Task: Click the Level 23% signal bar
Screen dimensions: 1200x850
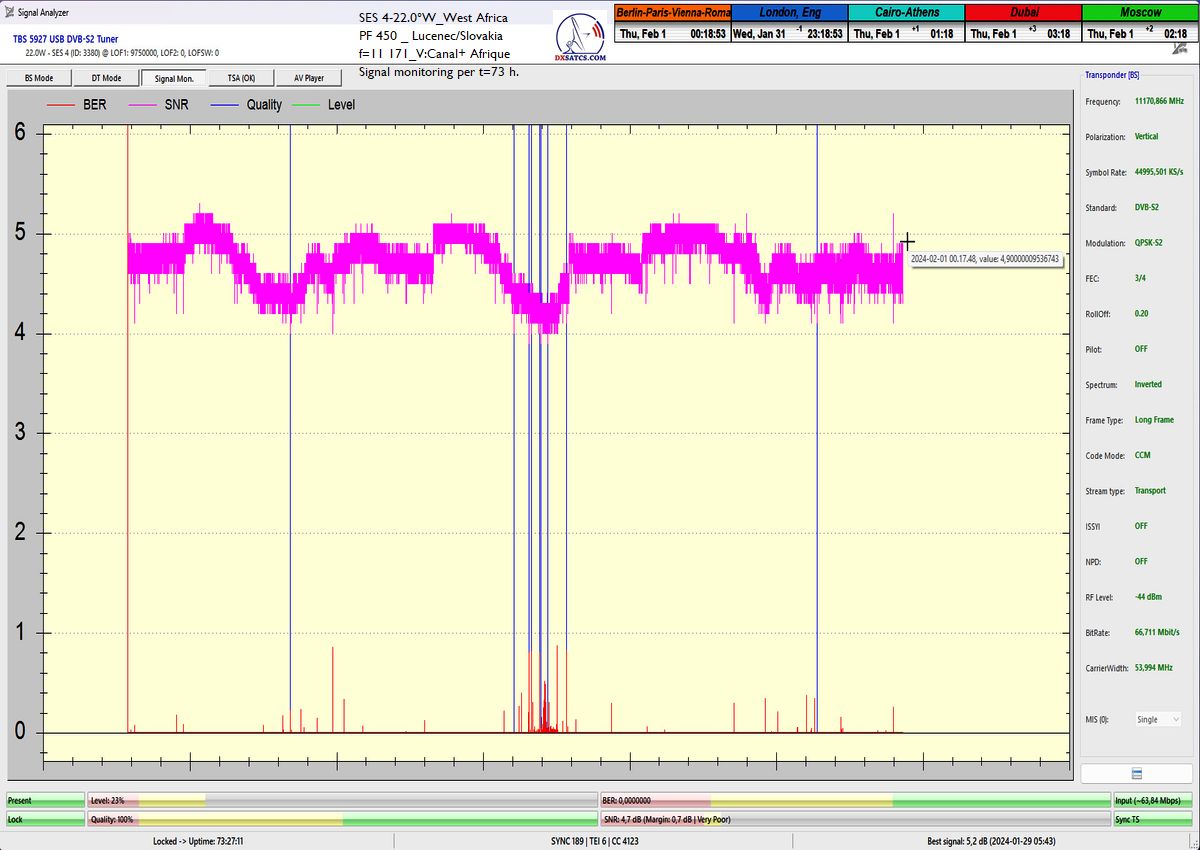Action: [342, 800]
